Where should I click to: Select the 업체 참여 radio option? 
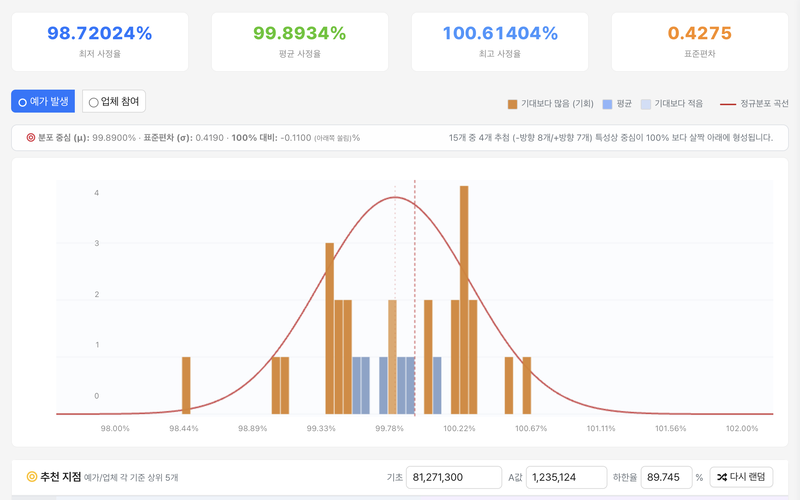coord(114,102)
